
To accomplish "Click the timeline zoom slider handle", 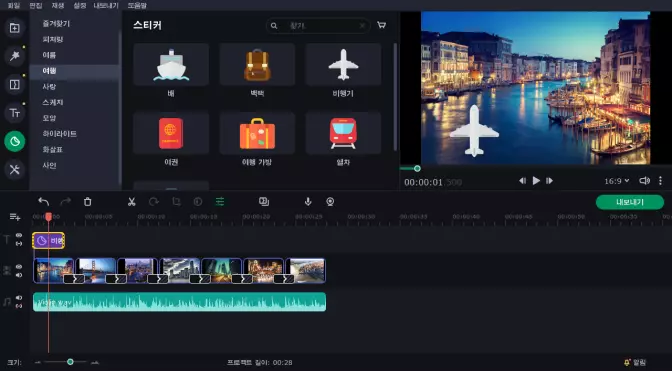I will pyautogui.click(x=70, y=362).
